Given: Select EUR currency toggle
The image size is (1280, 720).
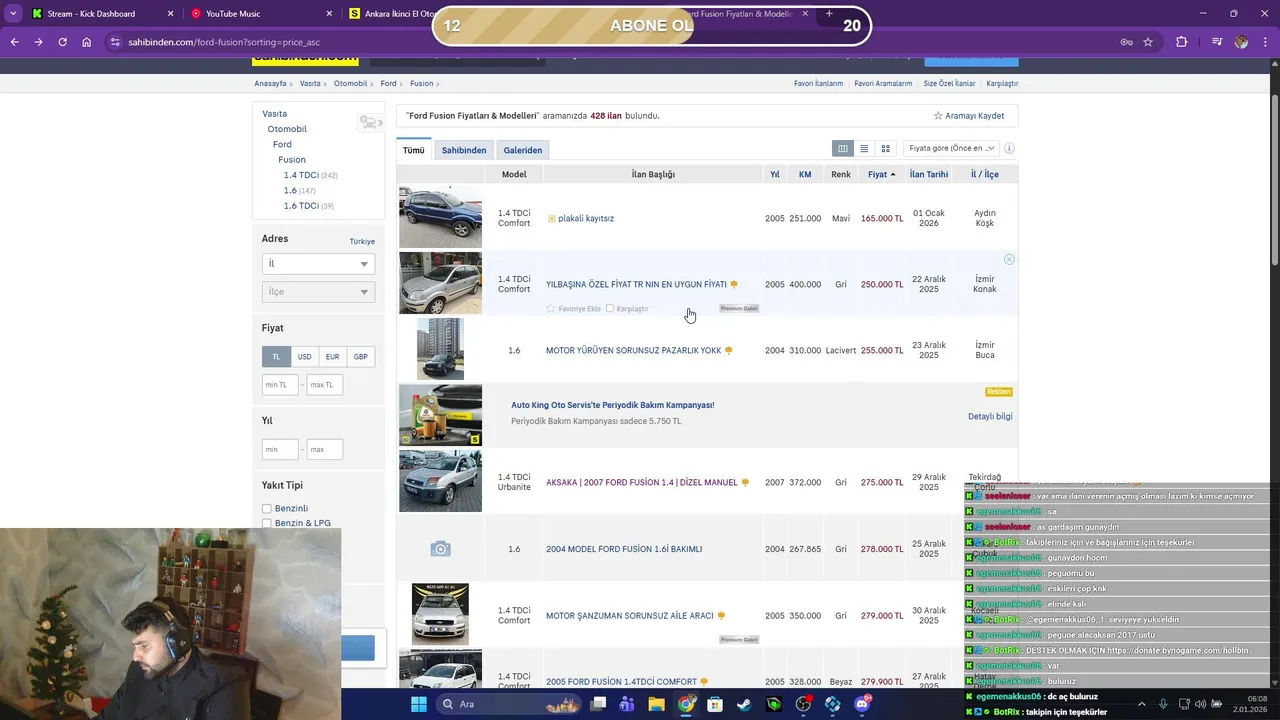Looking at the screenshot, I should 332,356.
